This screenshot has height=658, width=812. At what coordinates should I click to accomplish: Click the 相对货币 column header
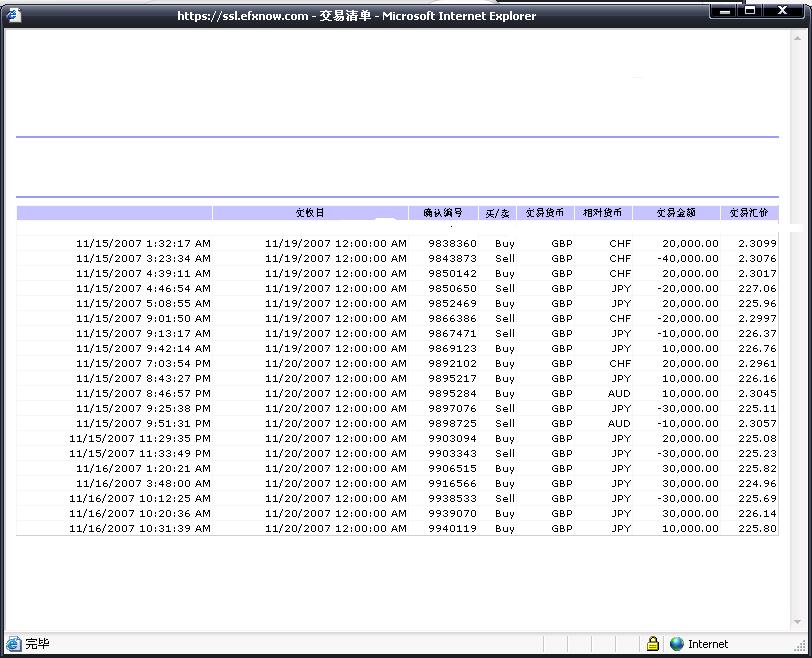[x=603, y=213]
